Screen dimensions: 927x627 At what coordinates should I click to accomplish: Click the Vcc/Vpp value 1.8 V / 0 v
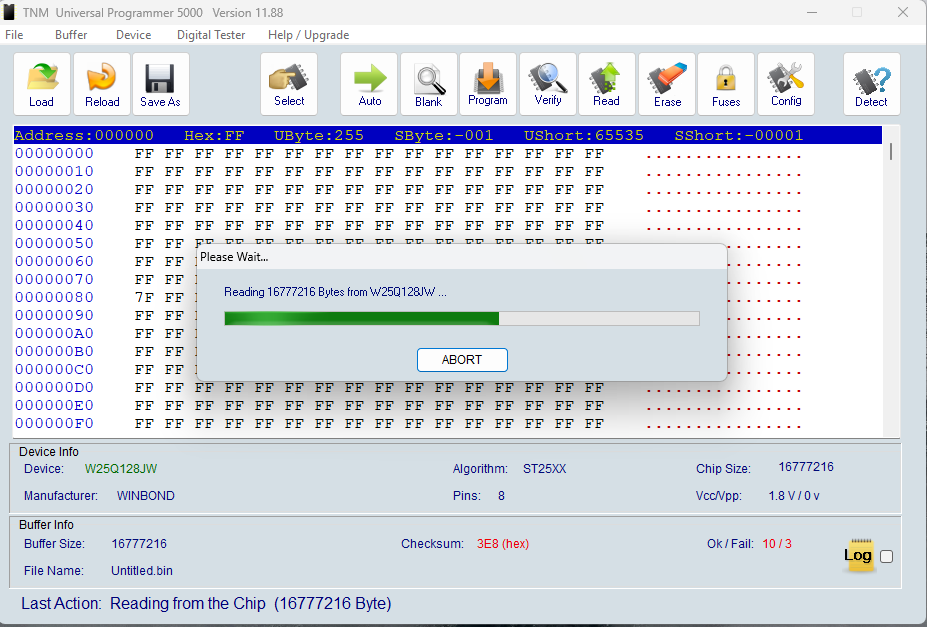coord(794,496)
